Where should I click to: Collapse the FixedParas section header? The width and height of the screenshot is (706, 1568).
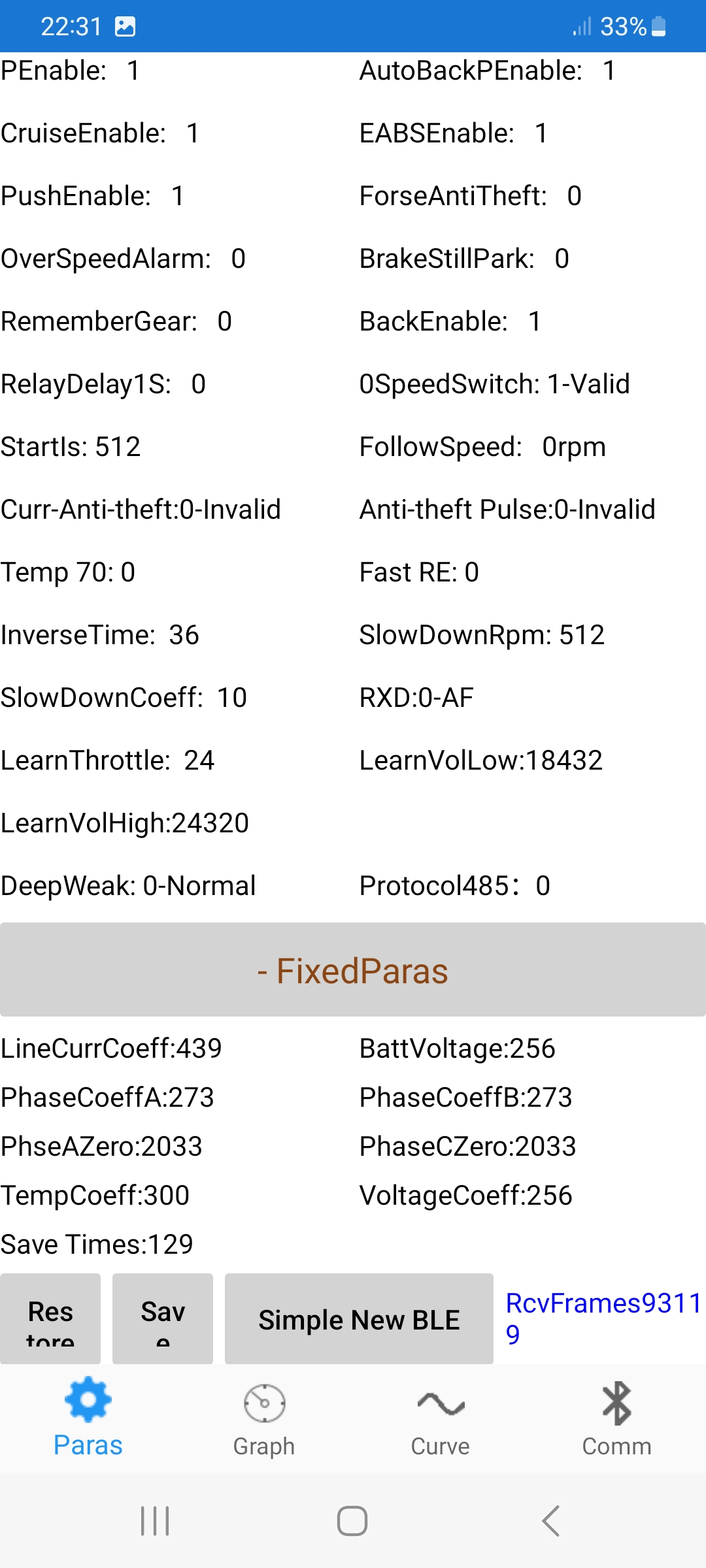tap(353, 970)
